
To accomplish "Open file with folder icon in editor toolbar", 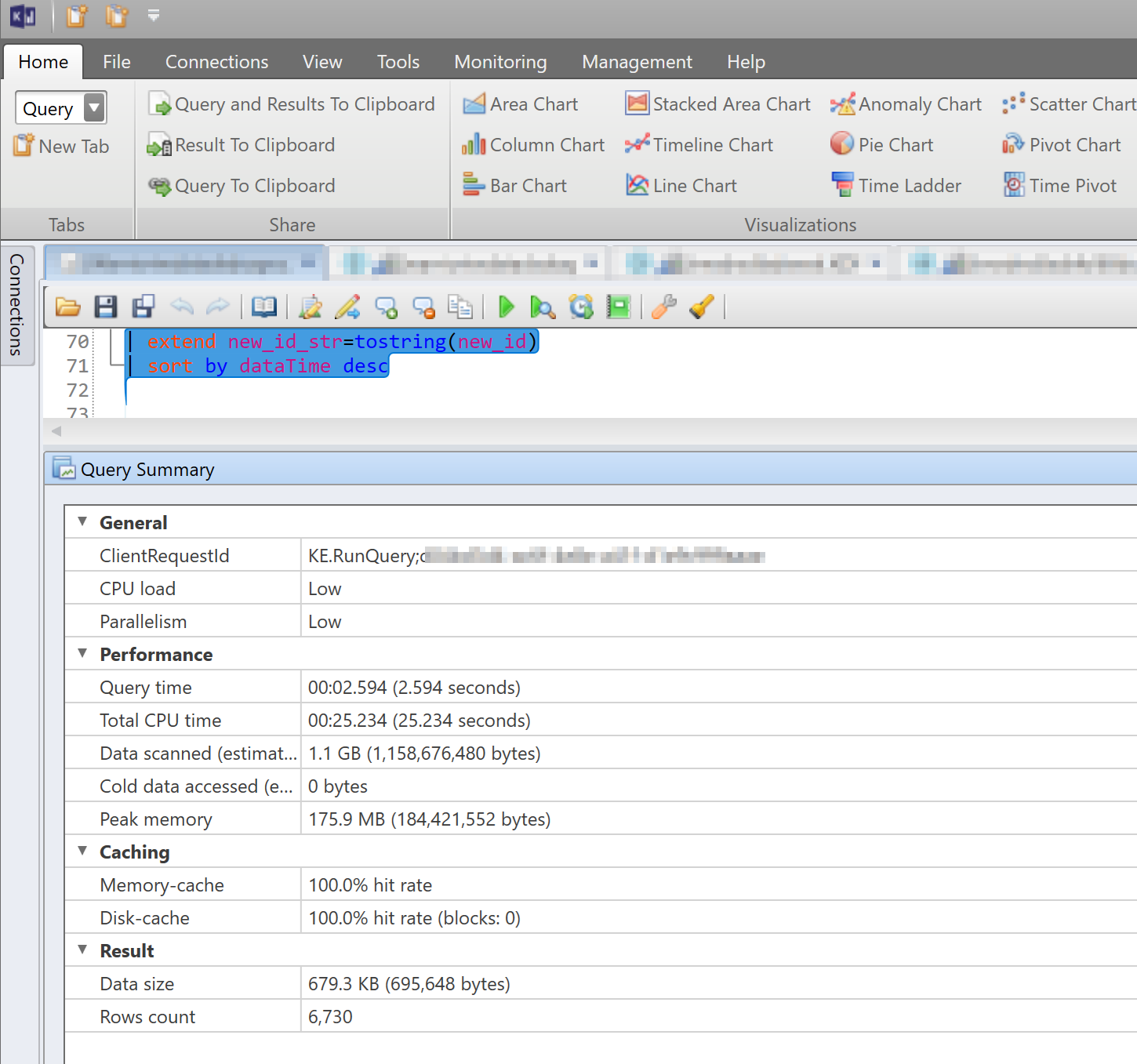I will [67, 307].
